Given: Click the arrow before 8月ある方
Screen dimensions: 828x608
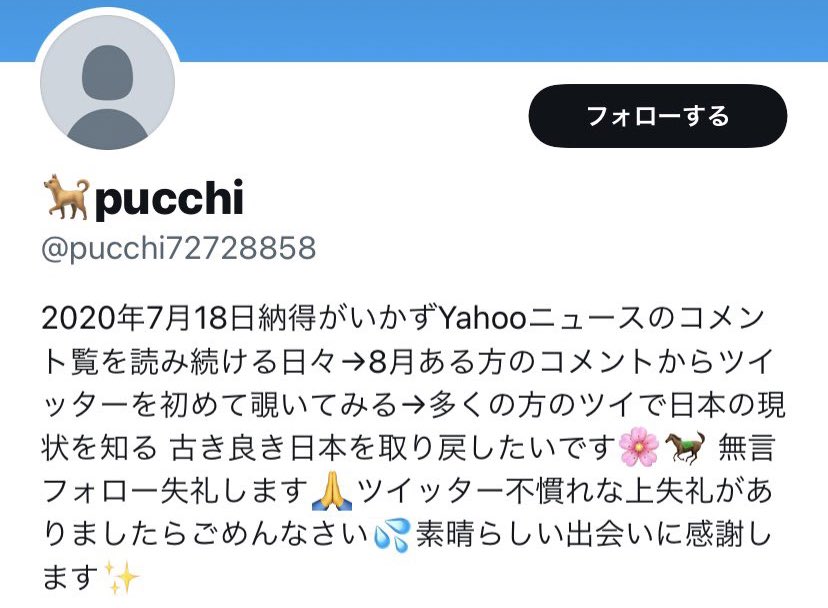Looking at the screenshot, I should tap(354, 363).
